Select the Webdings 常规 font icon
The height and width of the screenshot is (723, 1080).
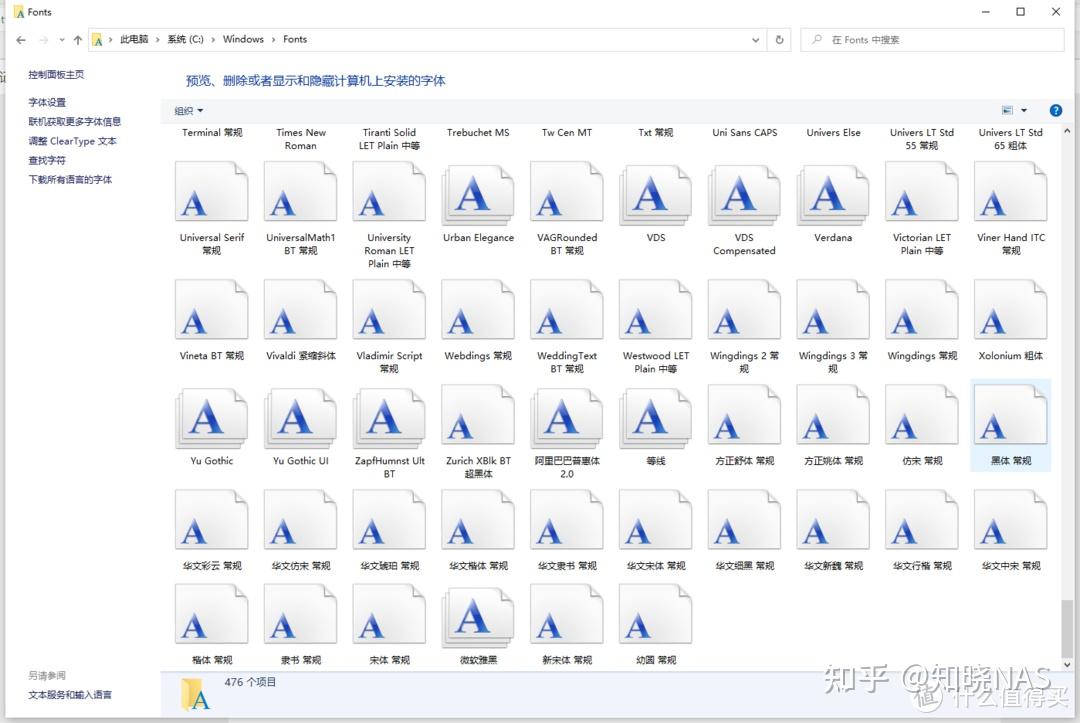[477, 310]
